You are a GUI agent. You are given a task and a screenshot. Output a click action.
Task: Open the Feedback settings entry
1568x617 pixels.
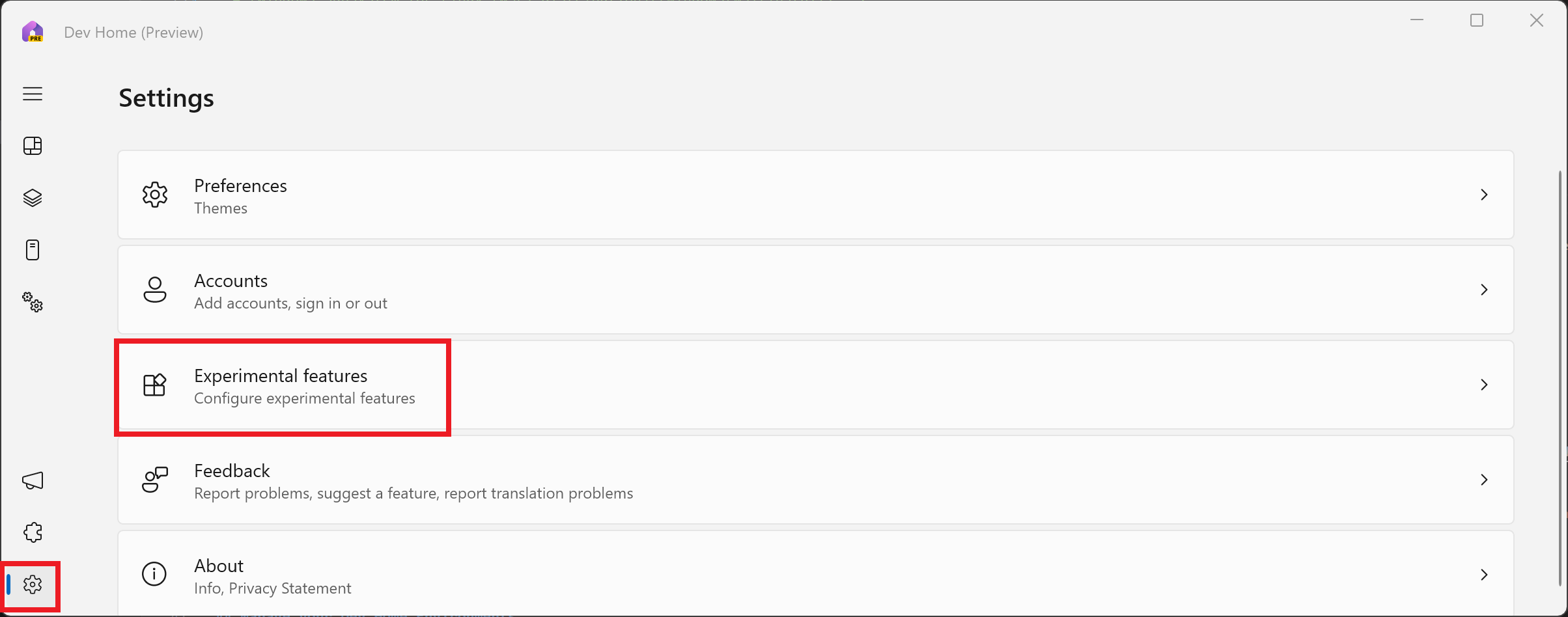click(x=815, y=480)
